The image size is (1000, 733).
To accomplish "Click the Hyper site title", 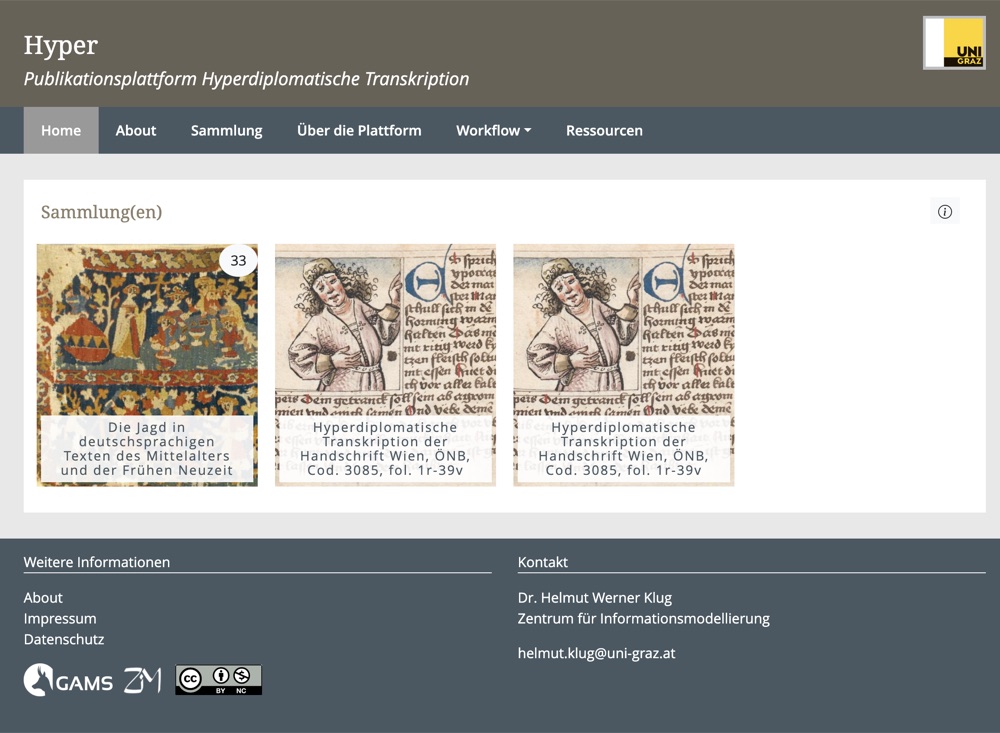I will pos(61,45).
